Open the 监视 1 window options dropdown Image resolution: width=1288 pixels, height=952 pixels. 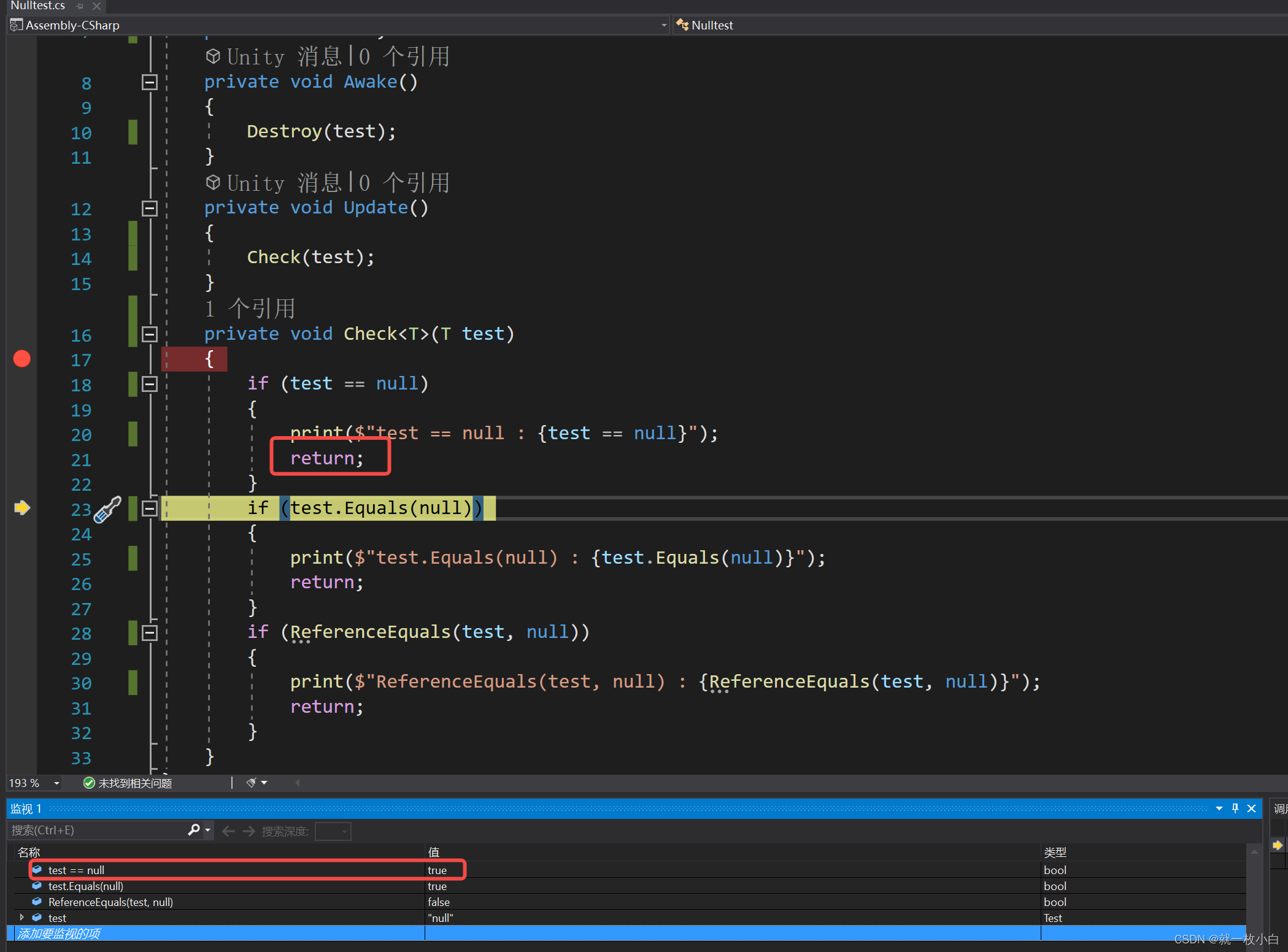click(1219, 808)
